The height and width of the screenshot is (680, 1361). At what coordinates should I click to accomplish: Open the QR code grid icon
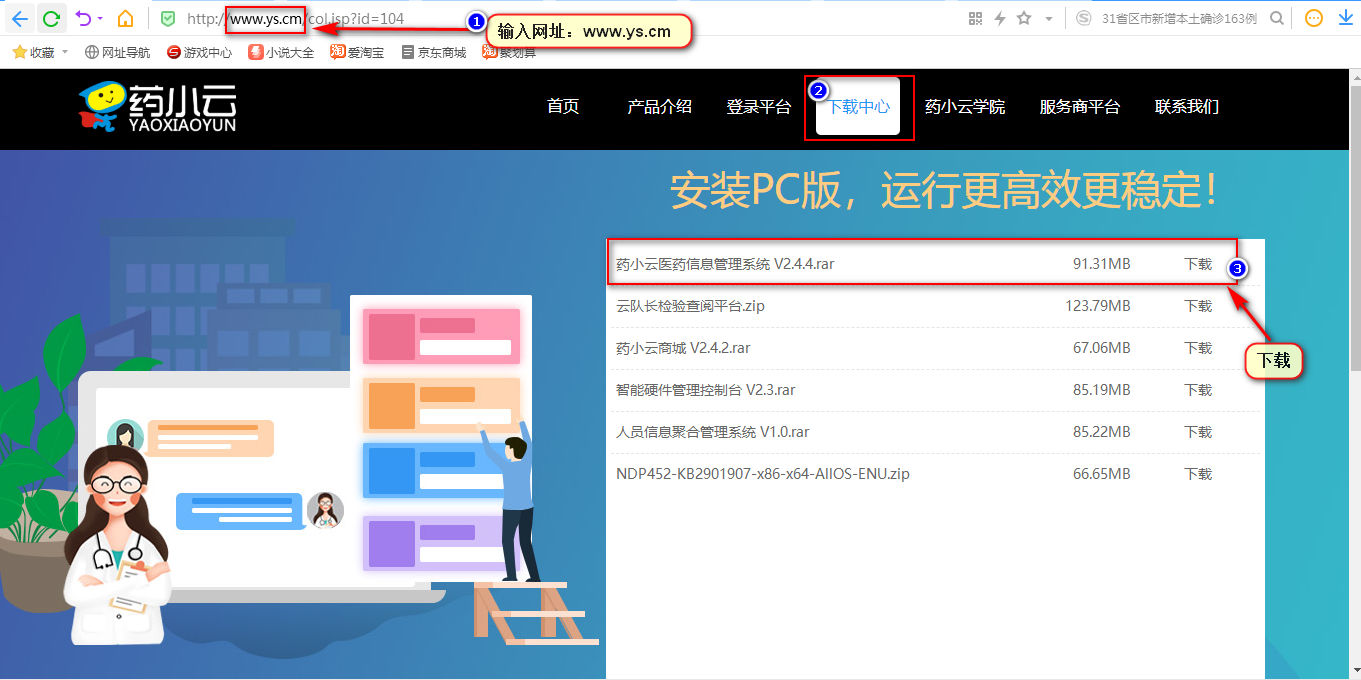click(x=976, y=18)
